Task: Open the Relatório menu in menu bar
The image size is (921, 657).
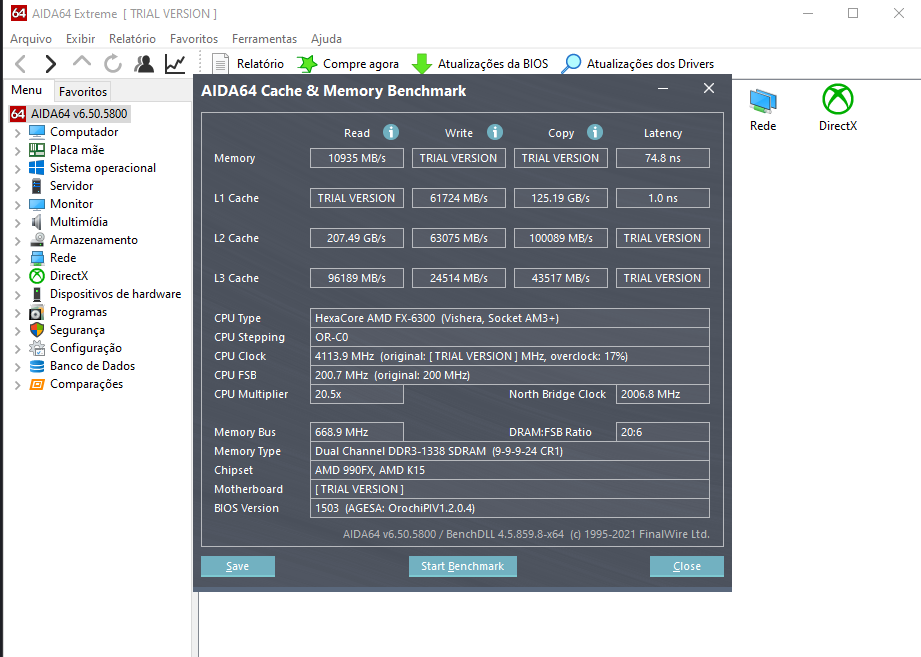Action: point(132,39)
